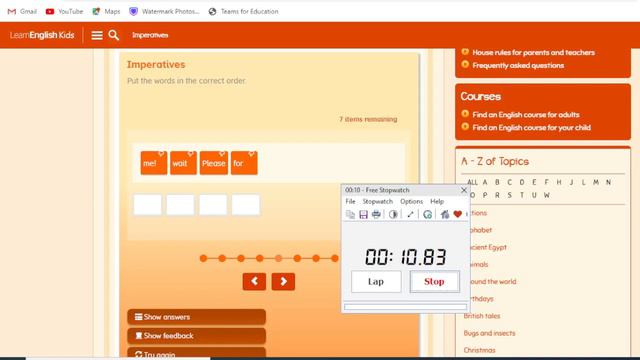Go to the LearnEnglish Kids home logo

42,35
